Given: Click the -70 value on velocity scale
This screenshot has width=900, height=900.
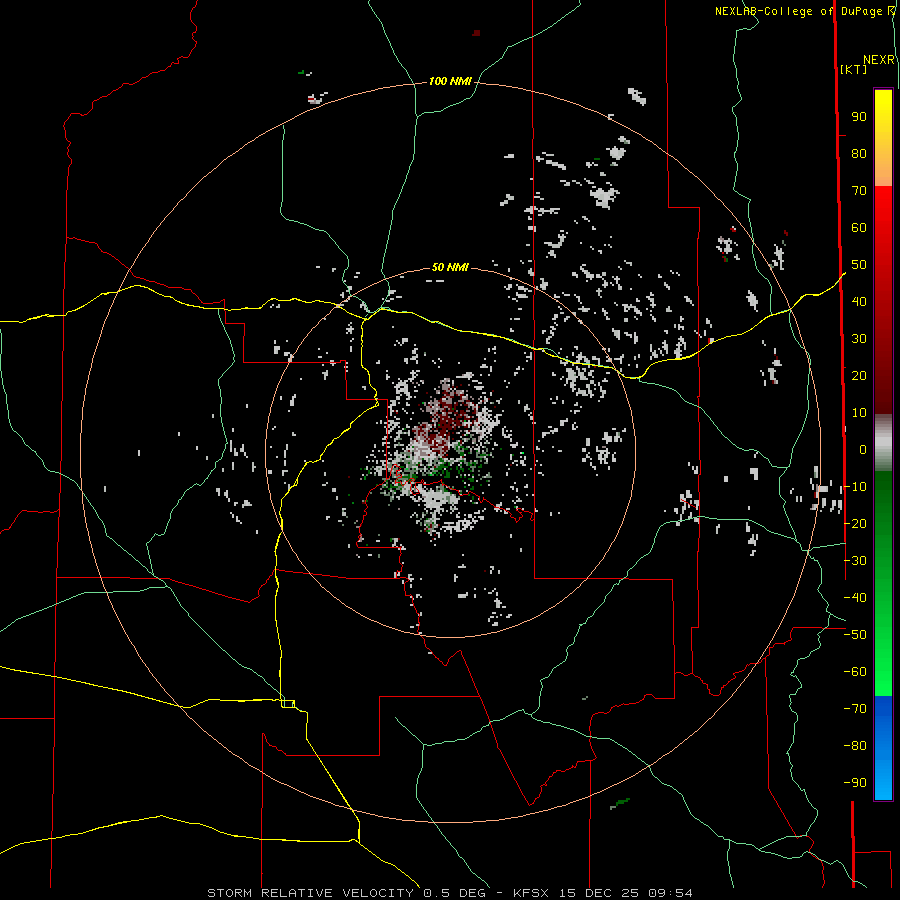Looking at the screenshot, I should point(855,709).
